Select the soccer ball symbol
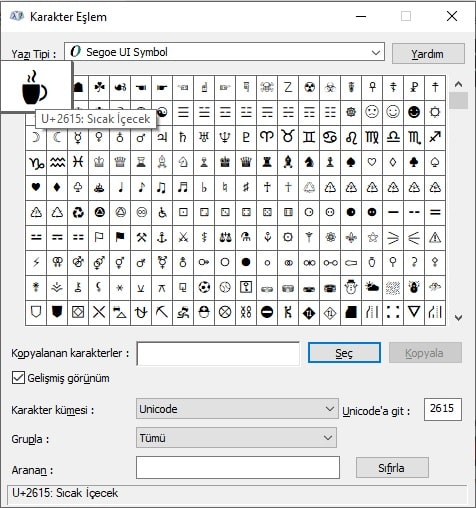The width and height of the screenshot is (476, 508). [x=204, y=287]
